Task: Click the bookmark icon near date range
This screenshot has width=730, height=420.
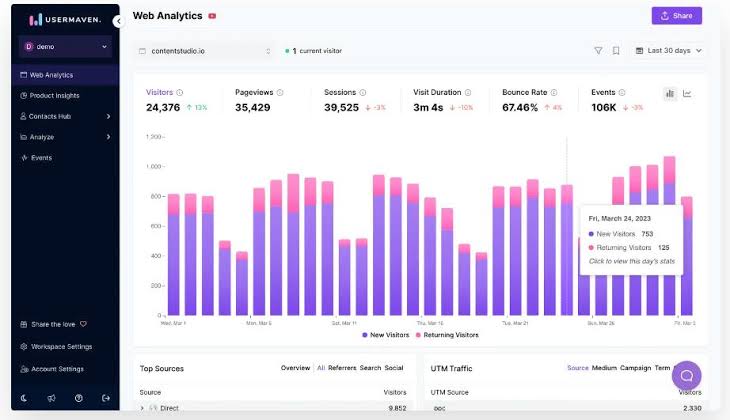Action: click(x=616, y=51)
